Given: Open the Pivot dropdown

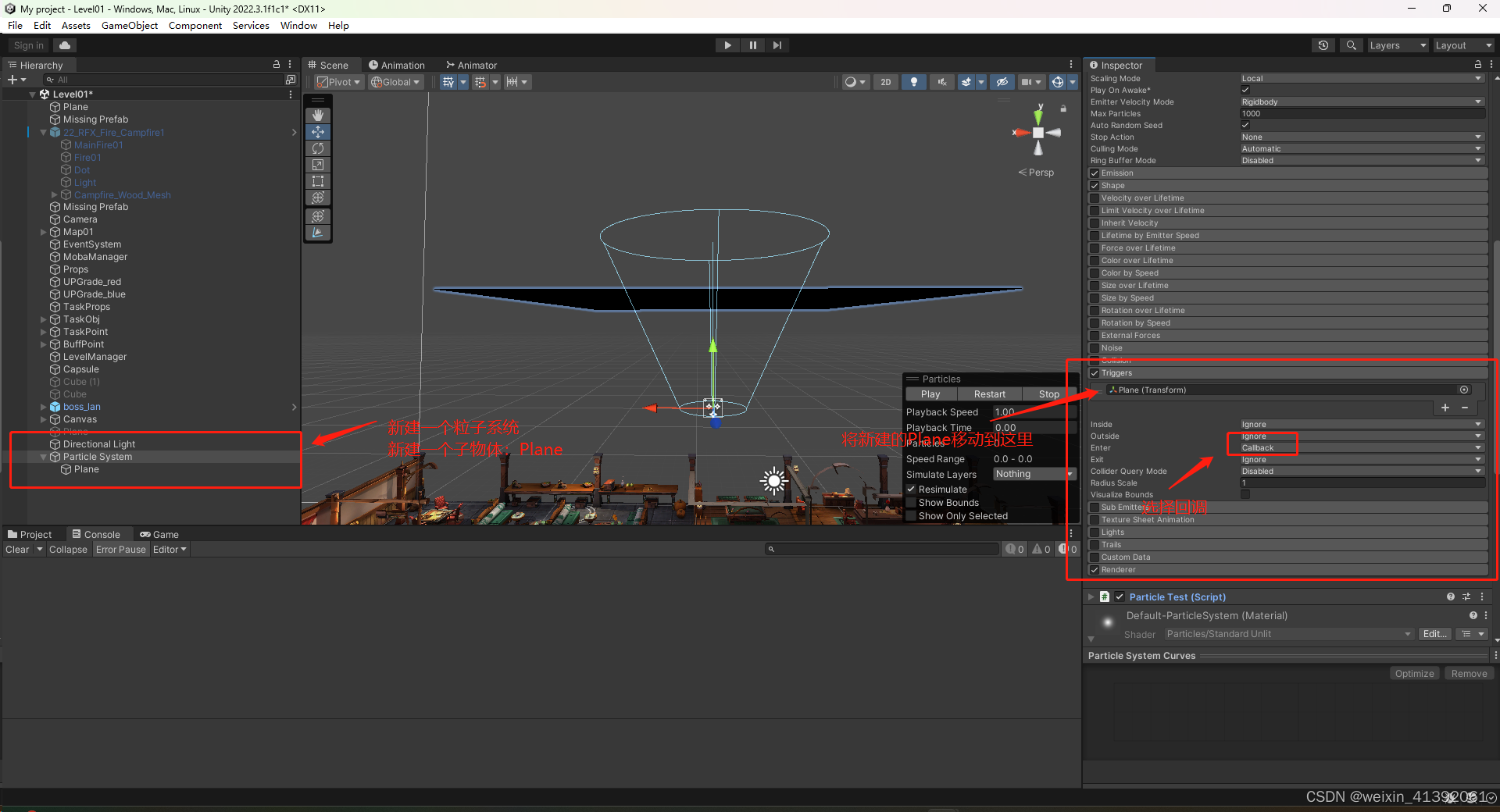Looking at the screenshot, I should (337, 81).
